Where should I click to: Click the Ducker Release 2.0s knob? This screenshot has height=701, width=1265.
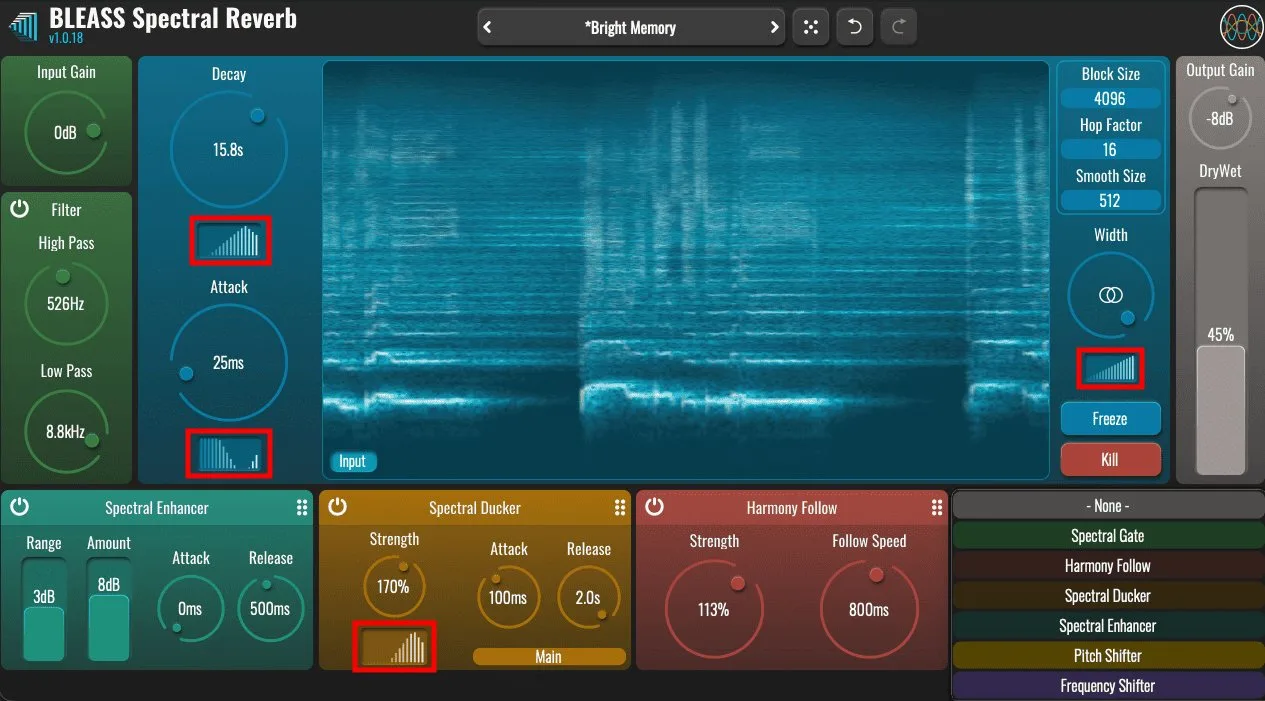tap(588, 598)
